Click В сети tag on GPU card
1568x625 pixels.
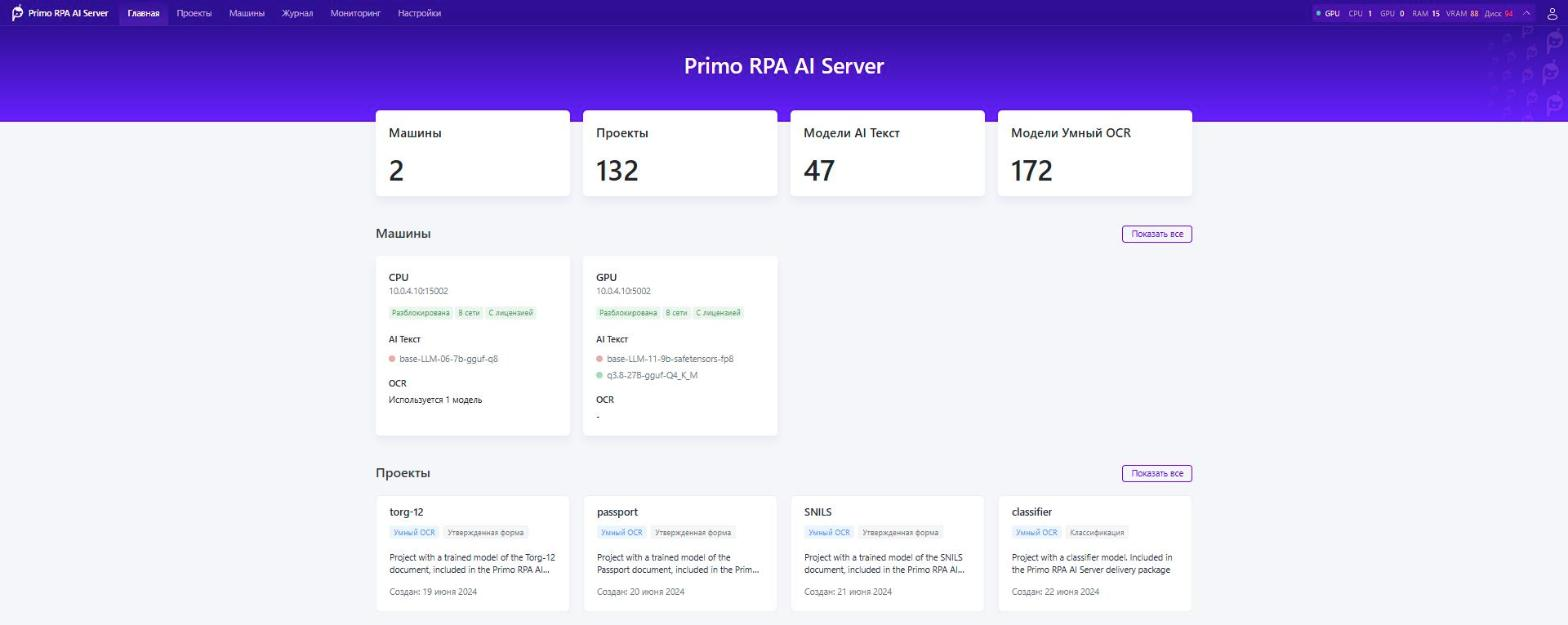[677, 313]
